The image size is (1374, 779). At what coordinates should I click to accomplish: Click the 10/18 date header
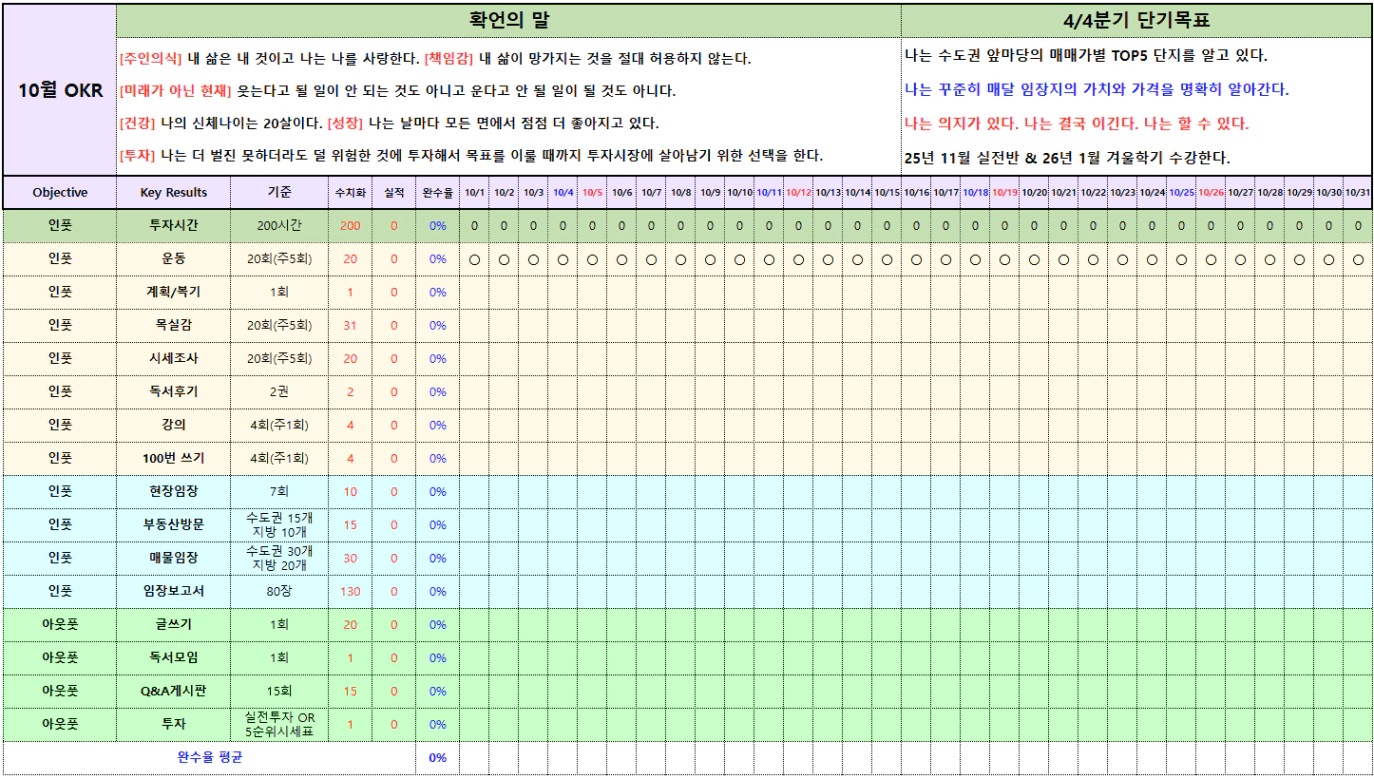[x=975, y=193]
